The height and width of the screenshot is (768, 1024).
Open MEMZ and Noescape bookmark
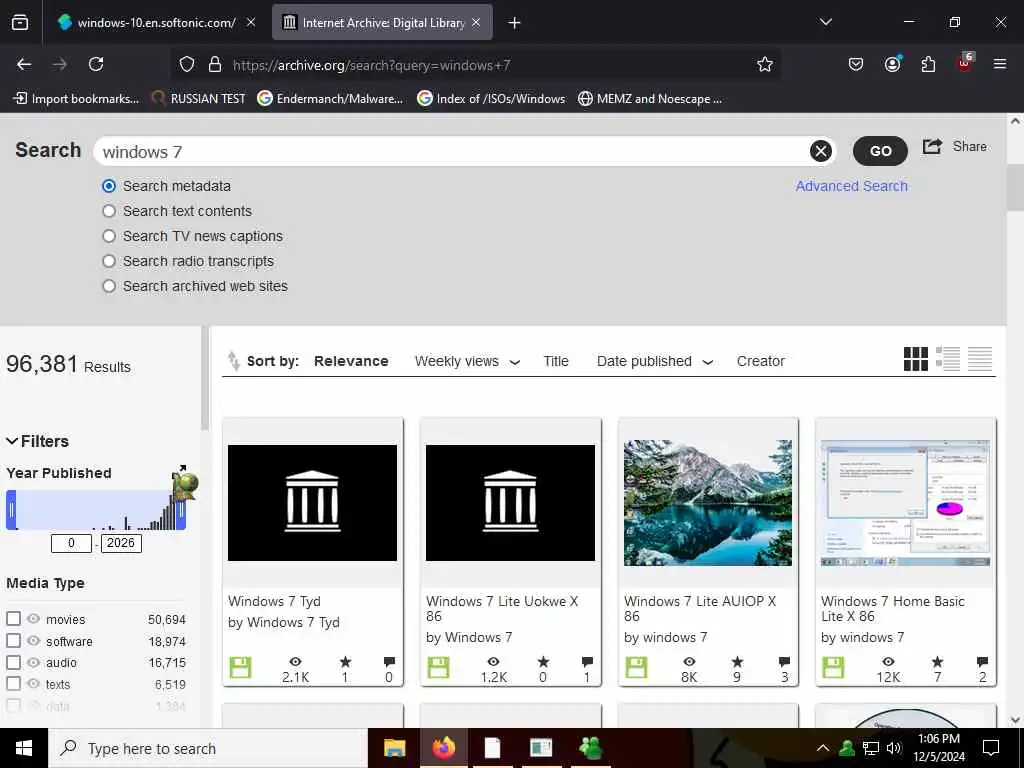point(650,99)
